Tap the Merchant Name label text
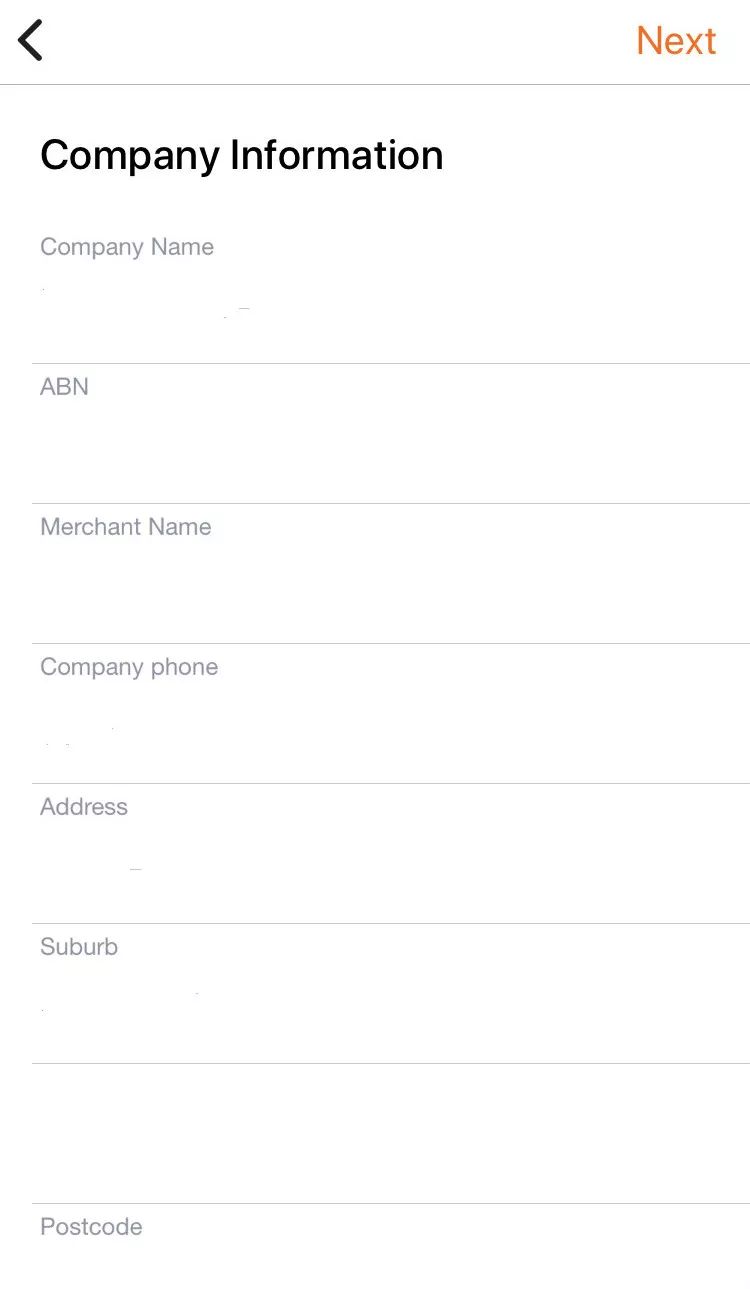 coord(126,527)
